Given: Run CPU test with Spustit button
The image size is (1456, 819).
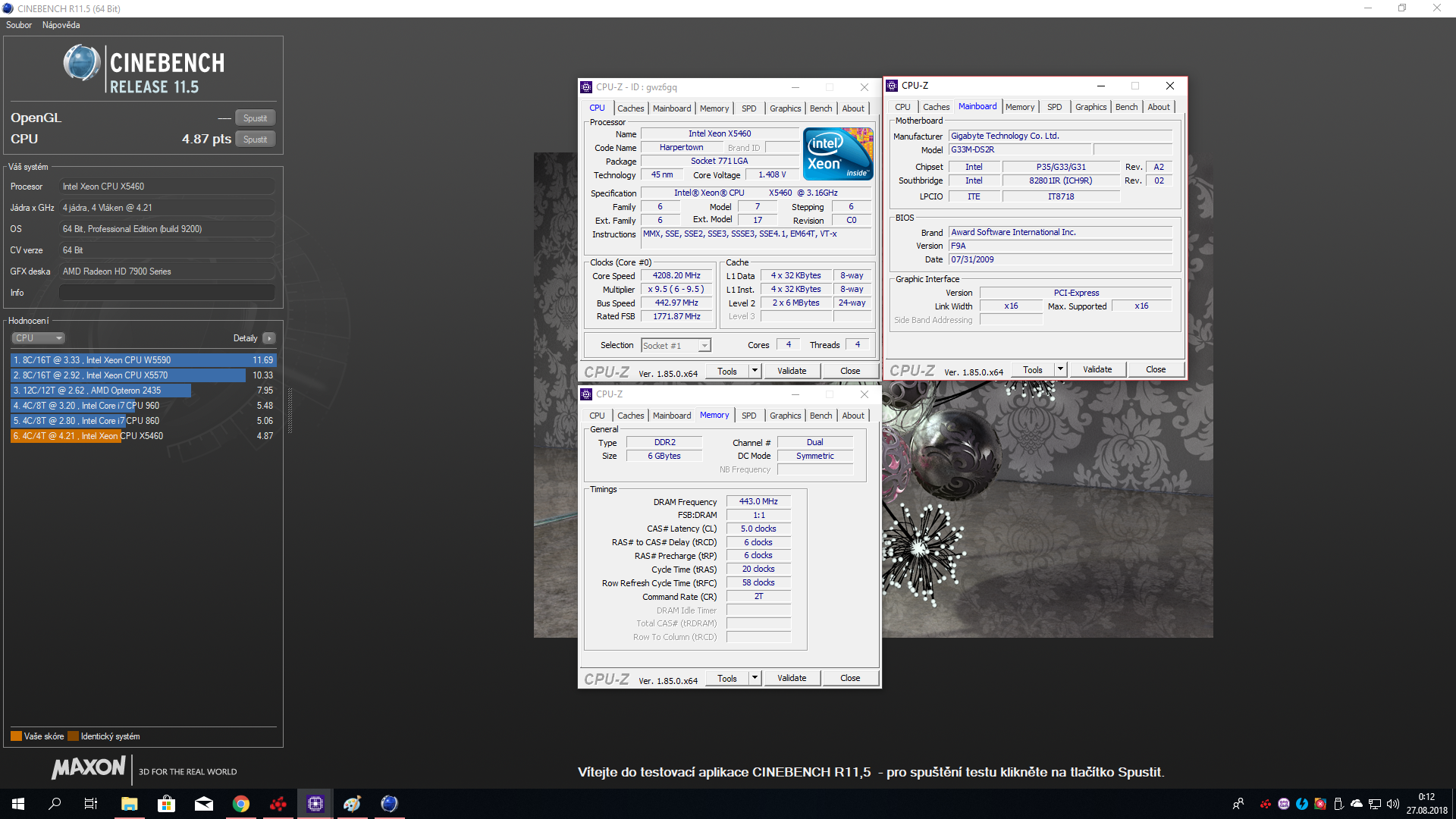Looking at the screenshot, I should (255, 140).
